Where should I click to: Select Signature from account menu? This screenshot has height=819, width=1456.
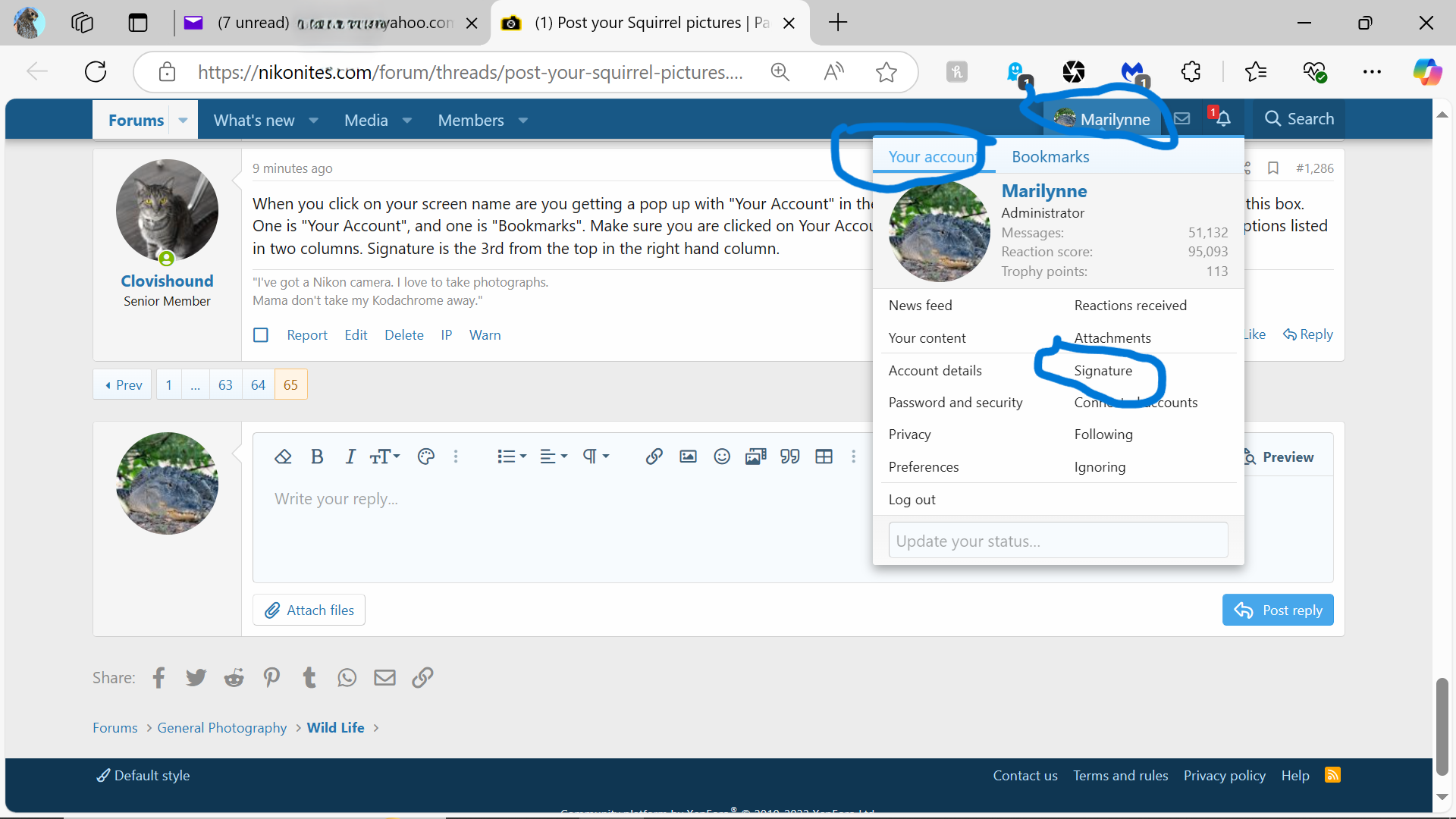click(1103, 371)
